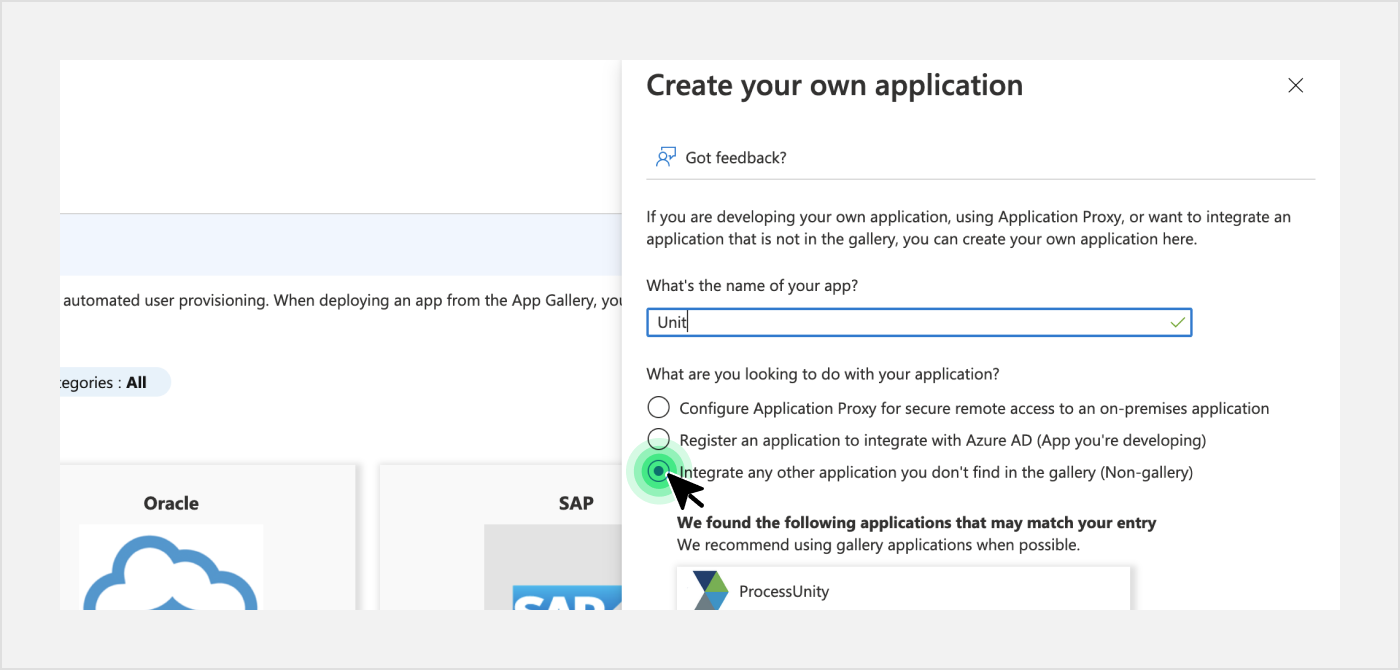Image resolution: width=1400 pixels, height=670 pixels.
Task: Click the 'Non-gallery' option label text
Action: [1146, 472]
